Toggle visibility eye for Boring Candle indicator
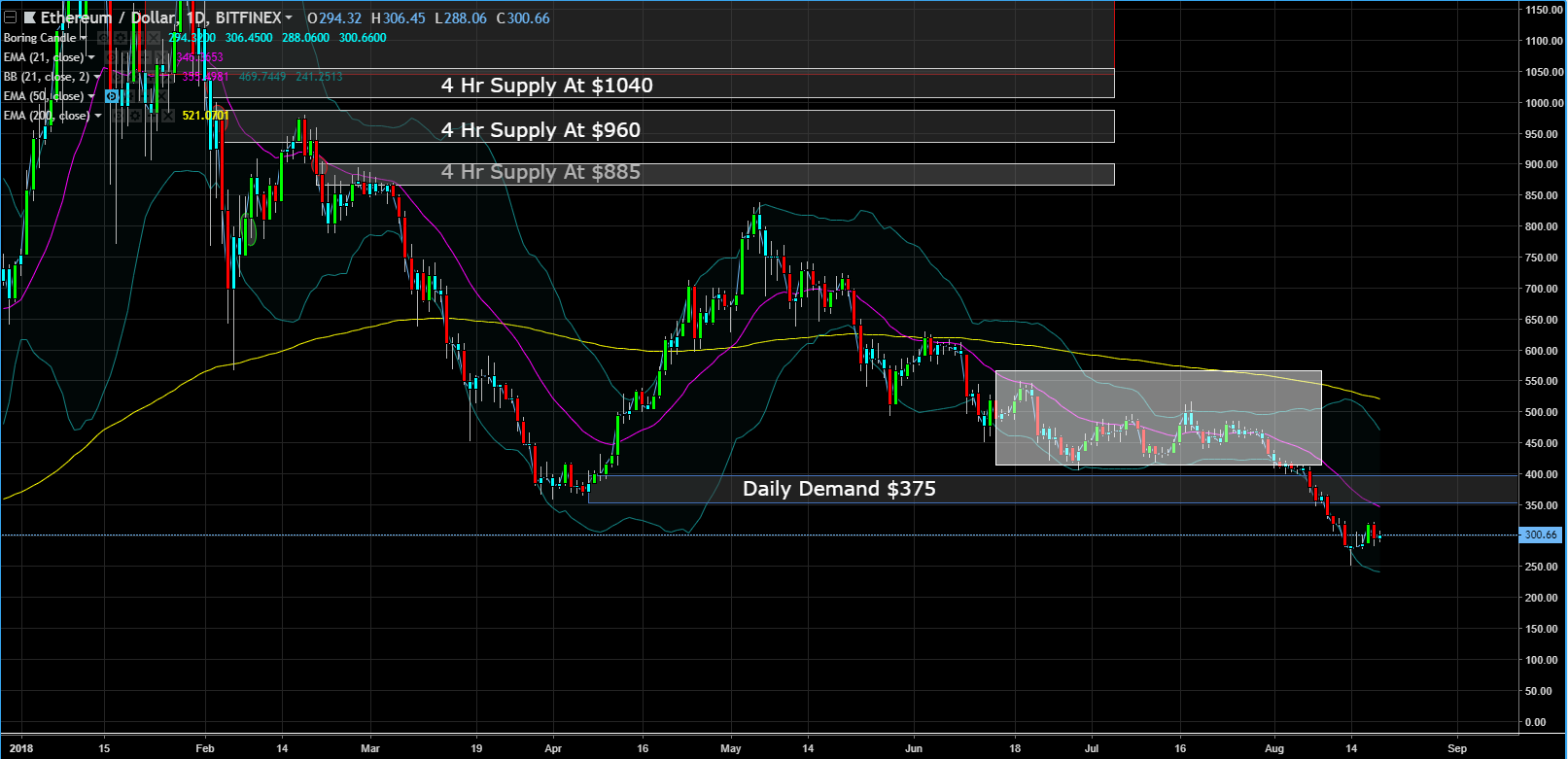Image resolution: width=1568 pixels, height=759 pixels. (104, 38)
